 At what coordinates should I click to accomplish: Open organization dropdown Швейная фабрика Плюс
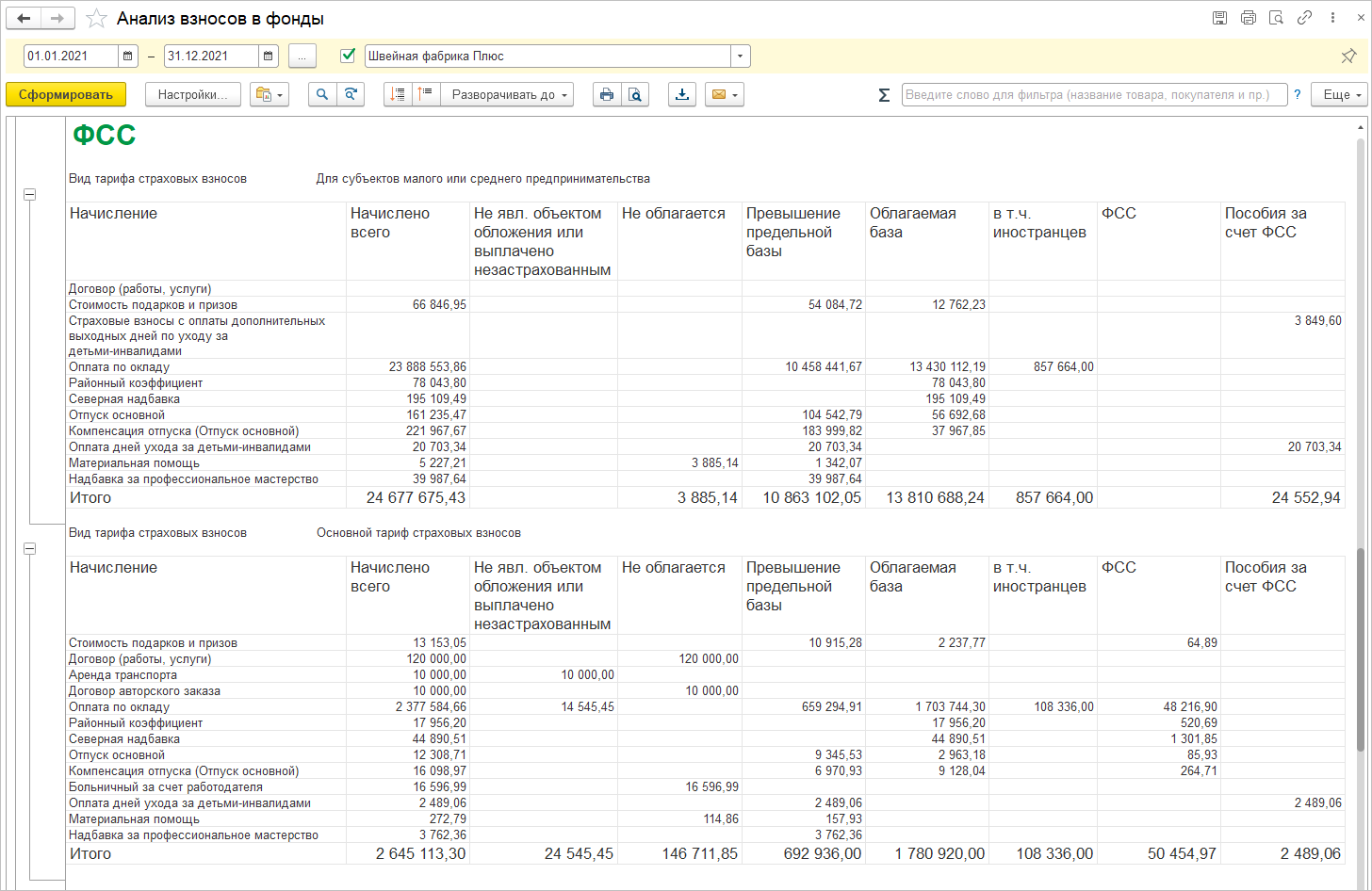click(741, 57)
